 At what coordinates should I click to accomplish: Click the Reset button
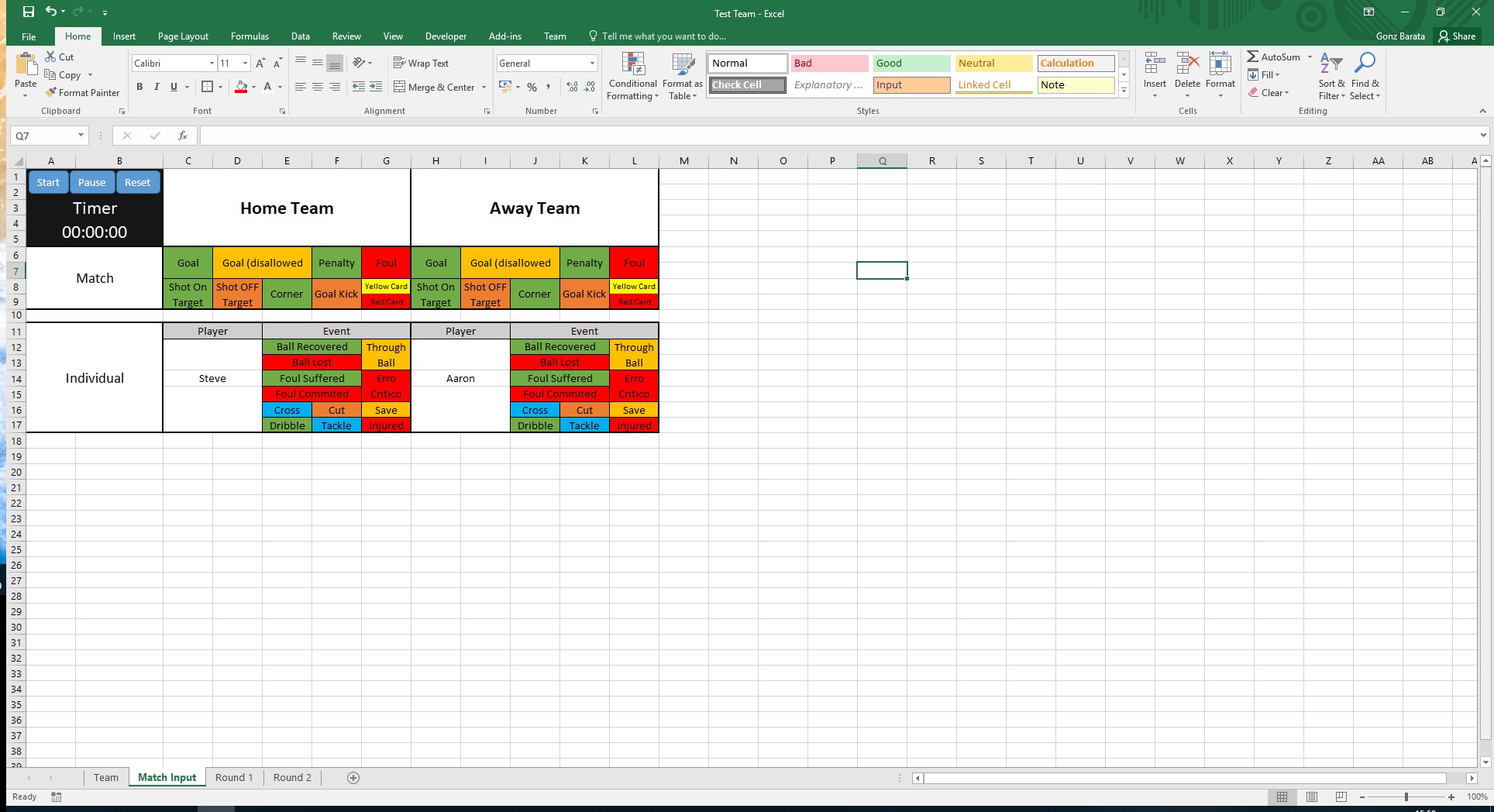coord(138,182)
